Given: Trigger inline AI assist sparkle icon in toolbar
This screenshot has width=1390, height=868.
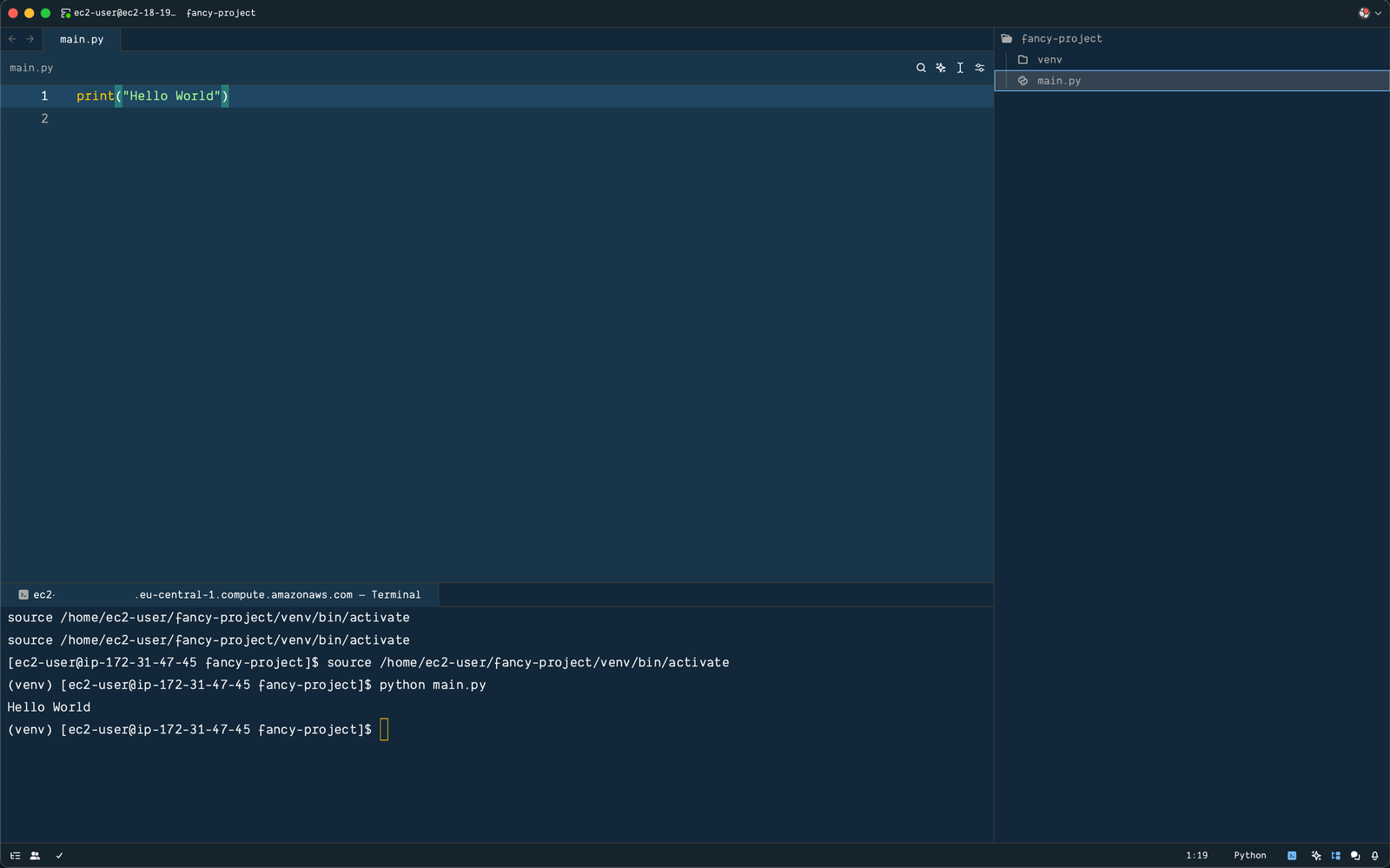Looking at the screenshot, I should point(940,68).
